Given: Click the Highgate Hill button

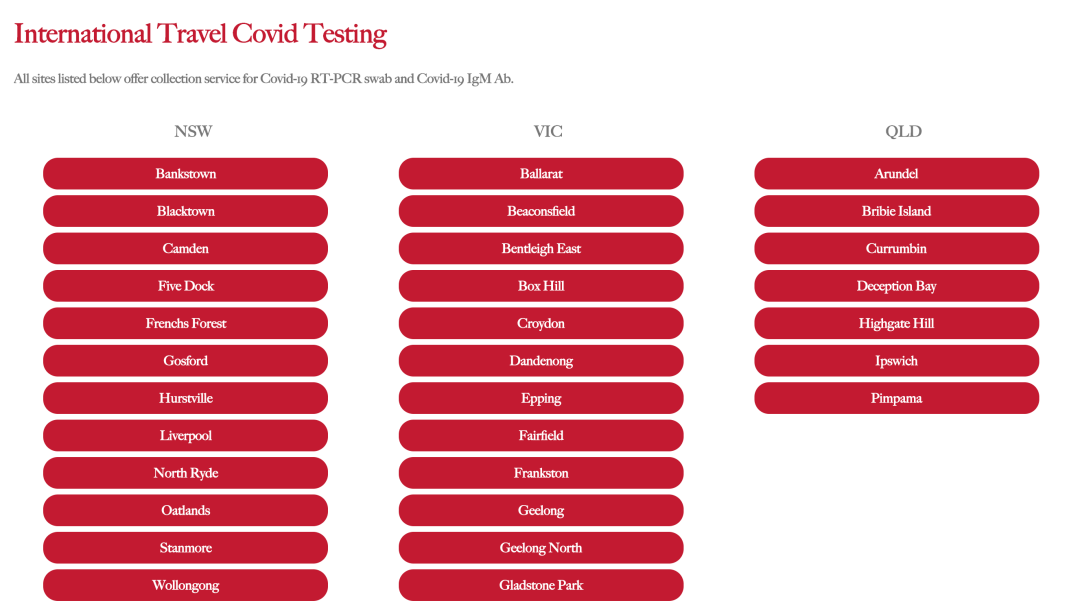Looking at the screenshot, I should (896, 323).
